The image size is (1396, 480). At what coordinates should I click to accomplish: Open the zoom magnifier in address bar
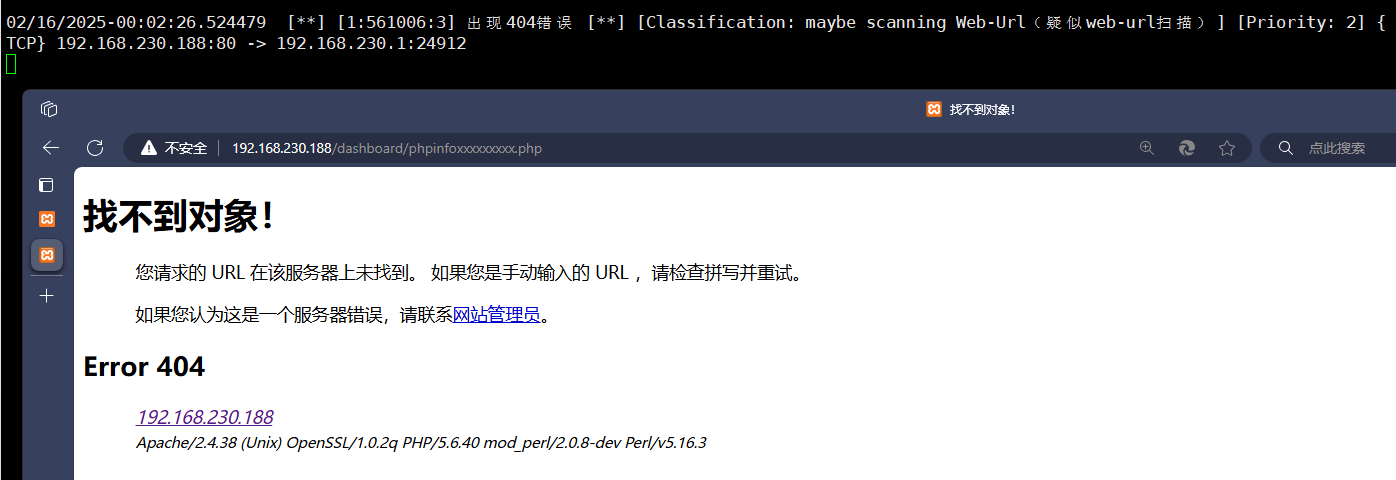click(x=1147, y=148)
